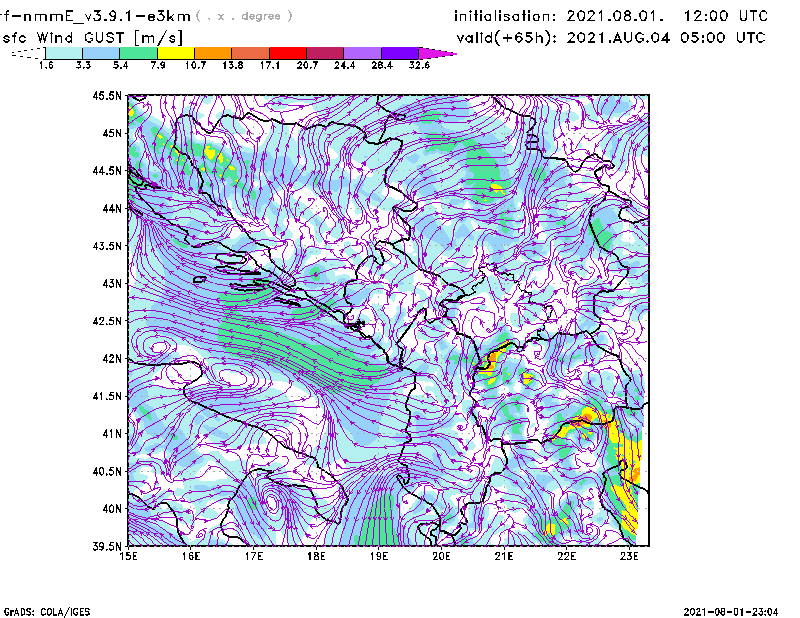Click the 'GrADS: COLA/IGES' credit text
This screenshot has height=618, width=800.
pyautogui.click(x=47, y=612)
